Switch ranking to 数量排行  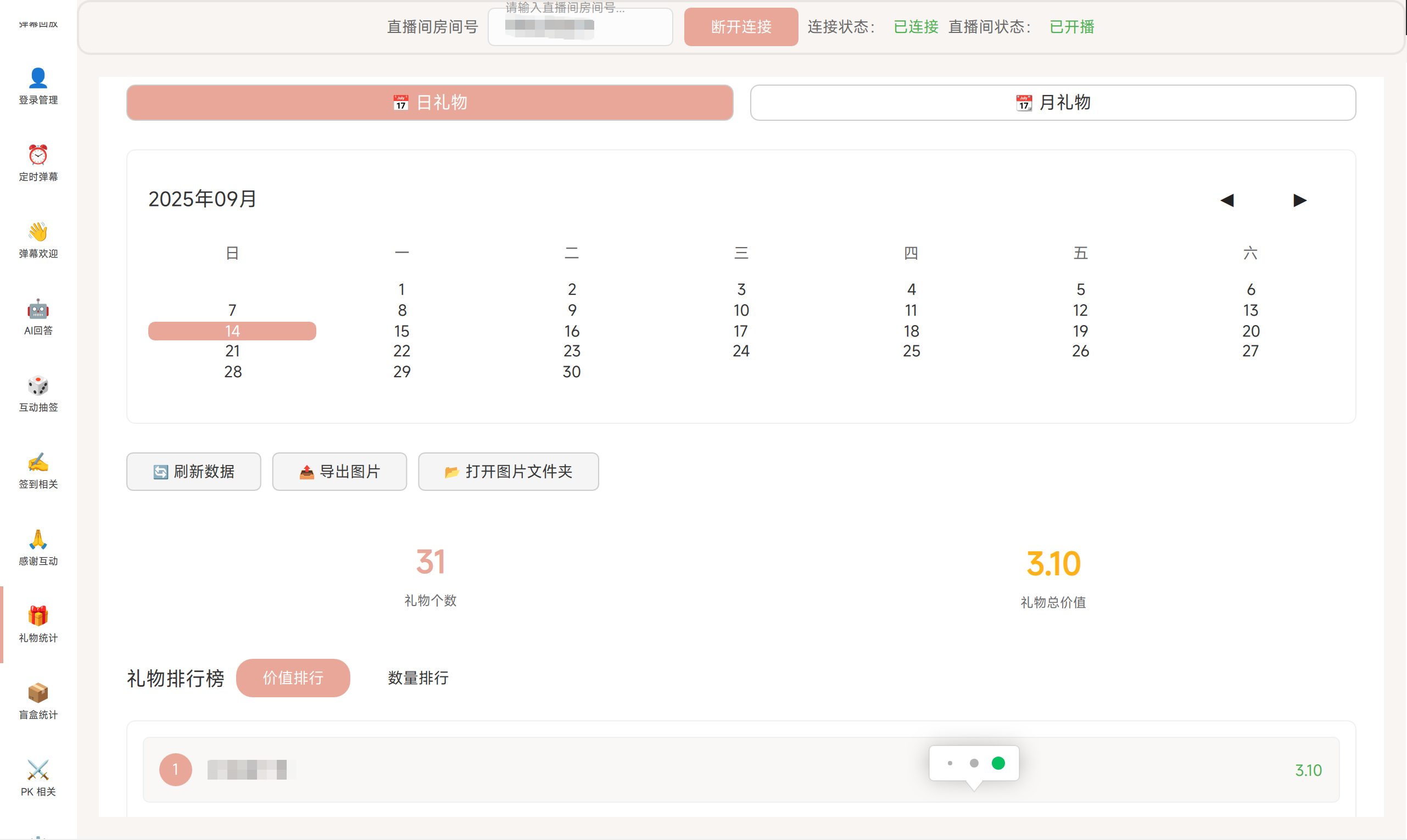(418, 677)
